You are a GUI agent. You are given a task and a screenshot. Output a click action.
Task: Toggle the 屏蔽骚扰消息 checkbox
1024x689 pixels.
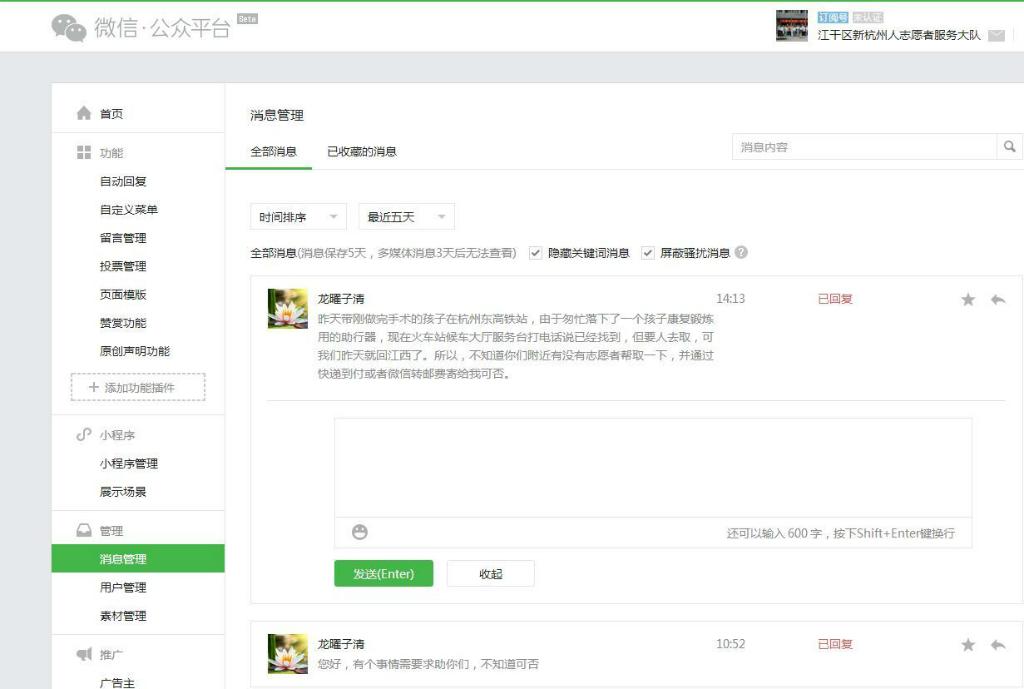(x=648, y=253)
